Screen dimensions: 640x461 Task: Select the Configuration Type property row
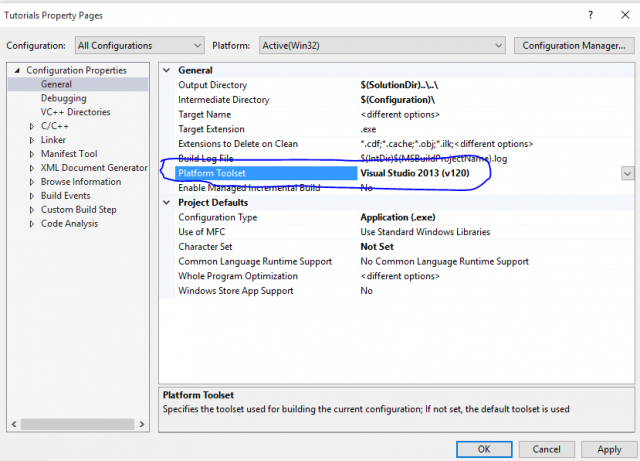217,217
